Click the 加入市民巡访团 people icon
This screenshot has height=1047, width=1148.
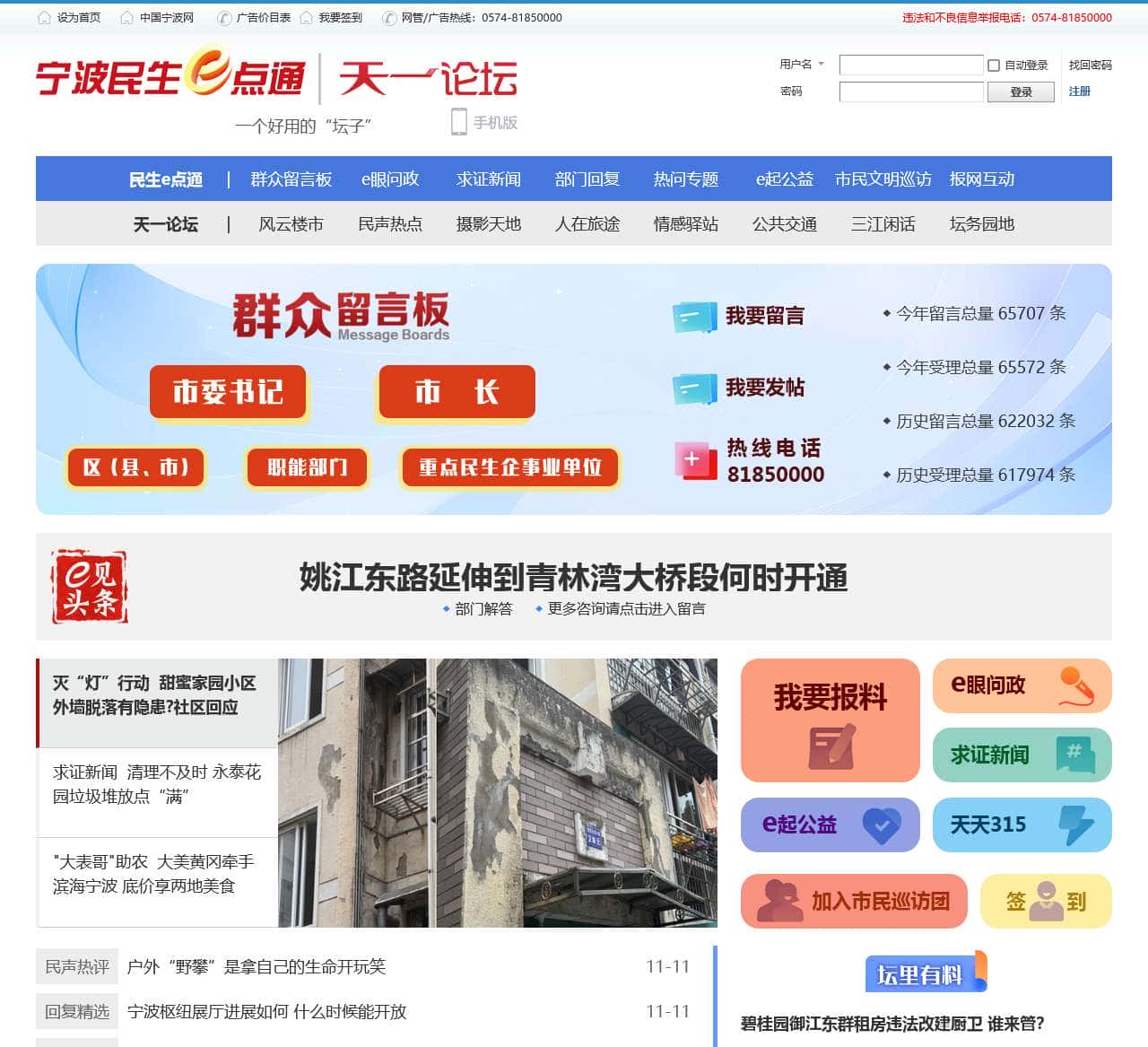point(779,901)
